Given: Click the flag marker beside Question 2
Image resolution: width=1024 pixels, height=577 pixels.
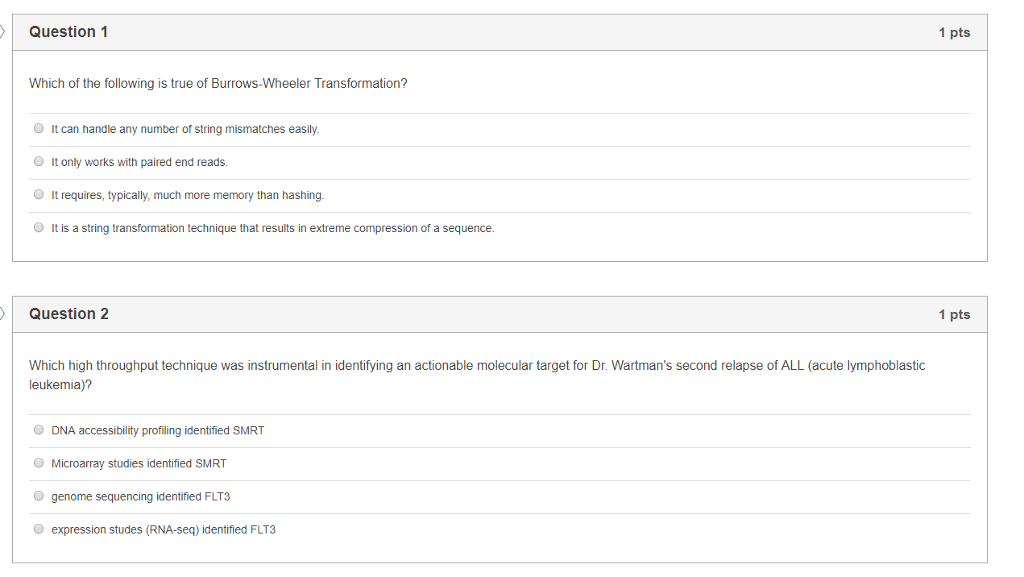Looking at the screenshot, I should pyautogui.click(x=2, y=313).
